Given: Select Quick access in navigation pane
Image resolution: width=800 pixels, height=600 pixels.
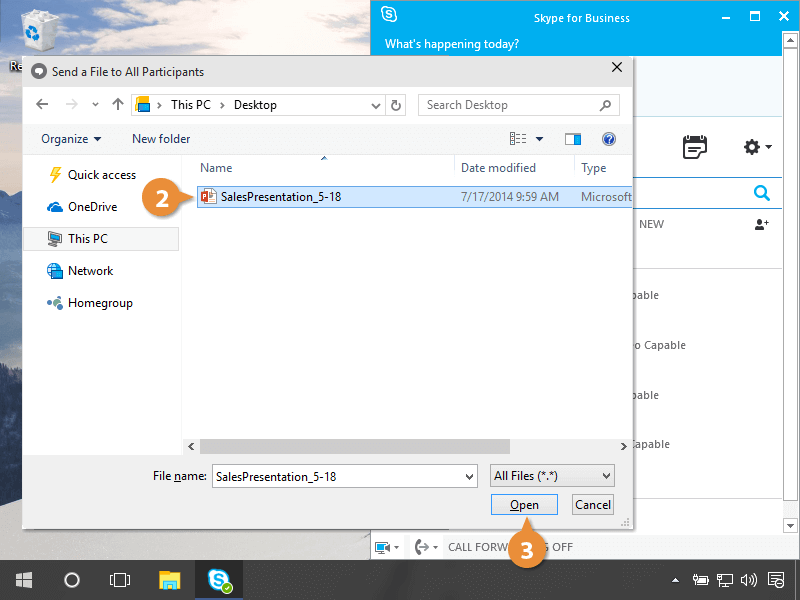Looking at the screenshot, I should (x=101, y=175).
